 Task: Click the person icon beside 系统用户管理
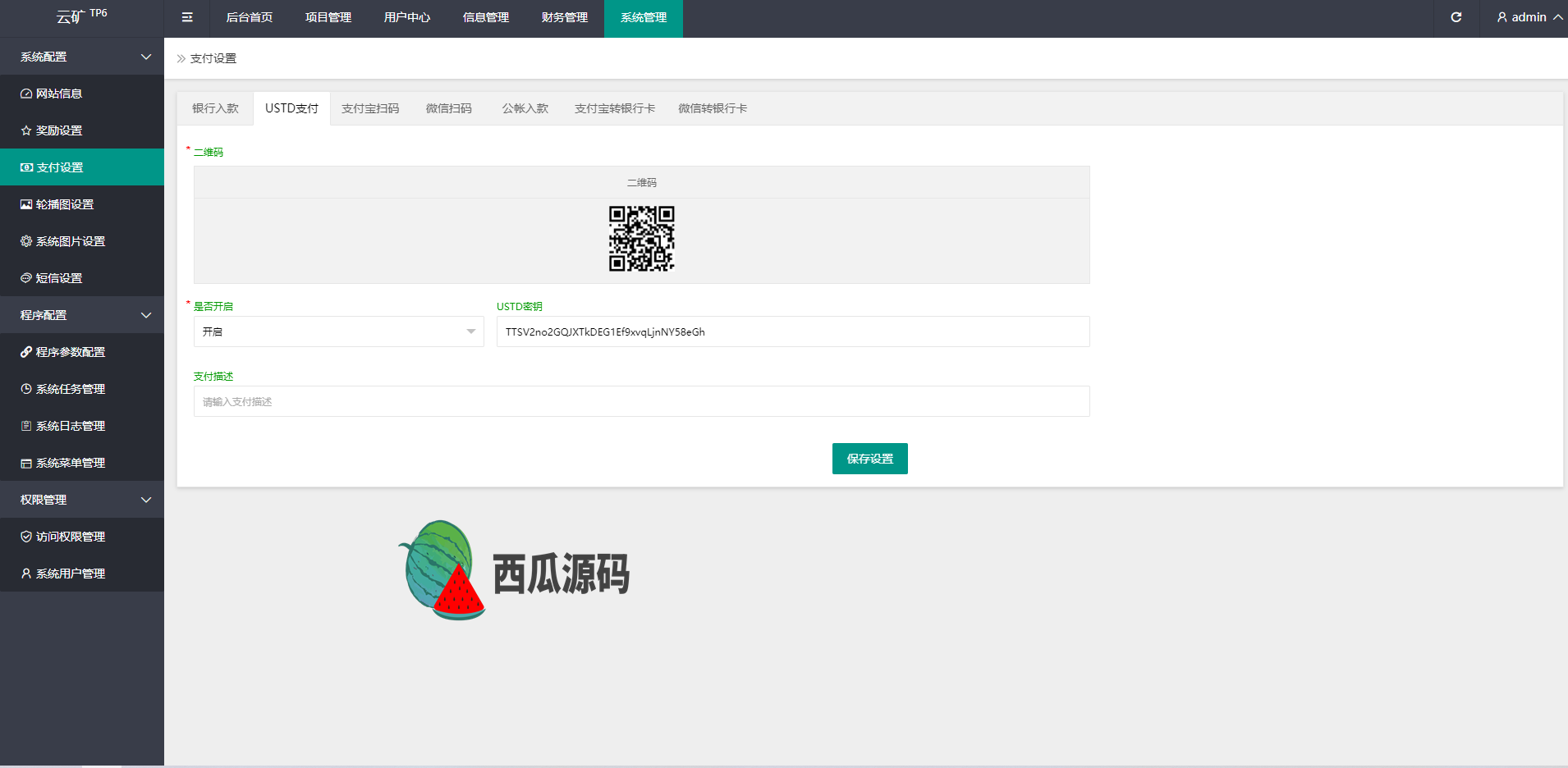click(x=26, y=574)
